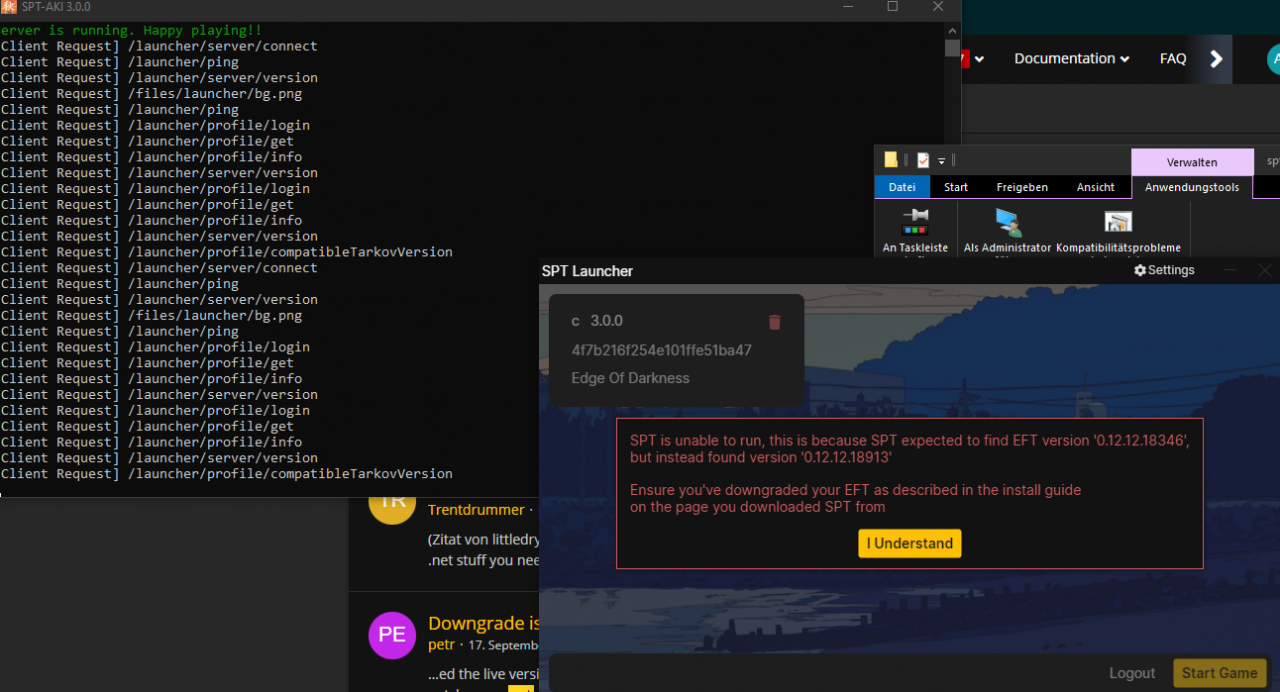
Task: Click the TR user avatar in forum
Action: pos(392,506)
